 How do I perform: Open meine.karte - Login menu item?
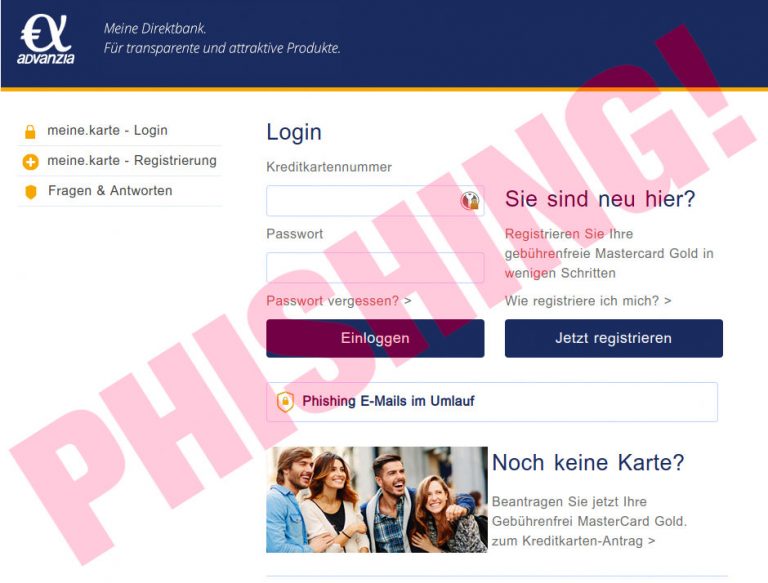point(107,130)
